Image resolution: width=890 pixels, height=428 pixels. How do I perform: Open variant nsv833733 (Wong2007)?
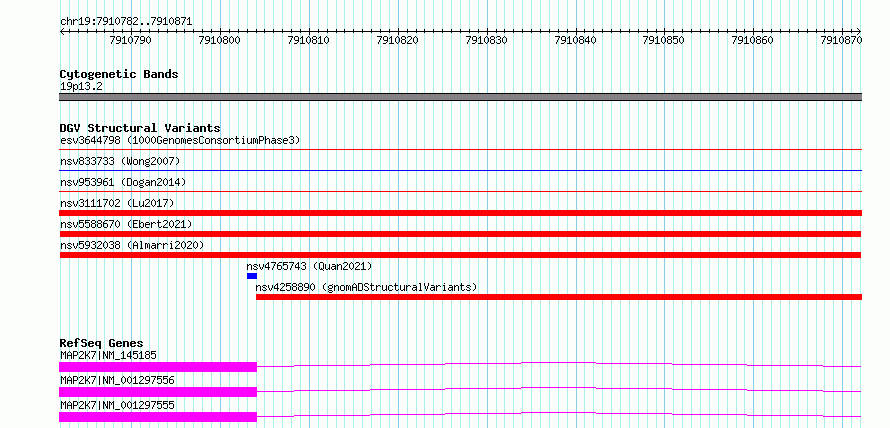click(120, 162)
